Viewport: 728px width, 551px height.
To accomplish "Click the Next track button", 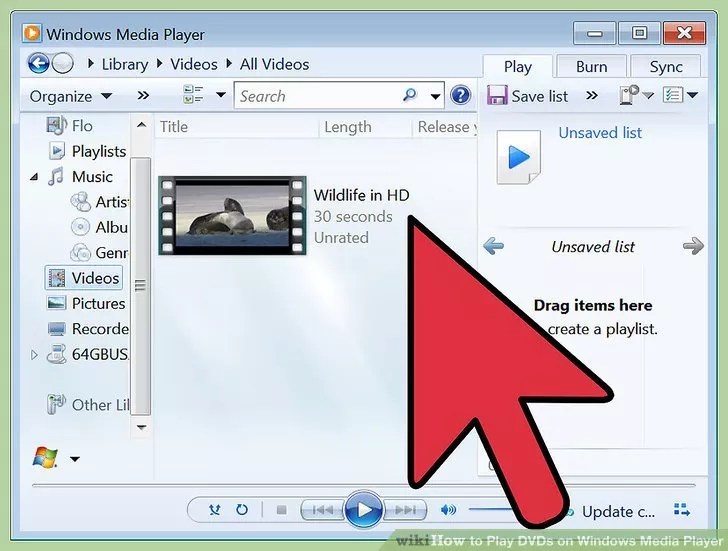I will point(404,510).
